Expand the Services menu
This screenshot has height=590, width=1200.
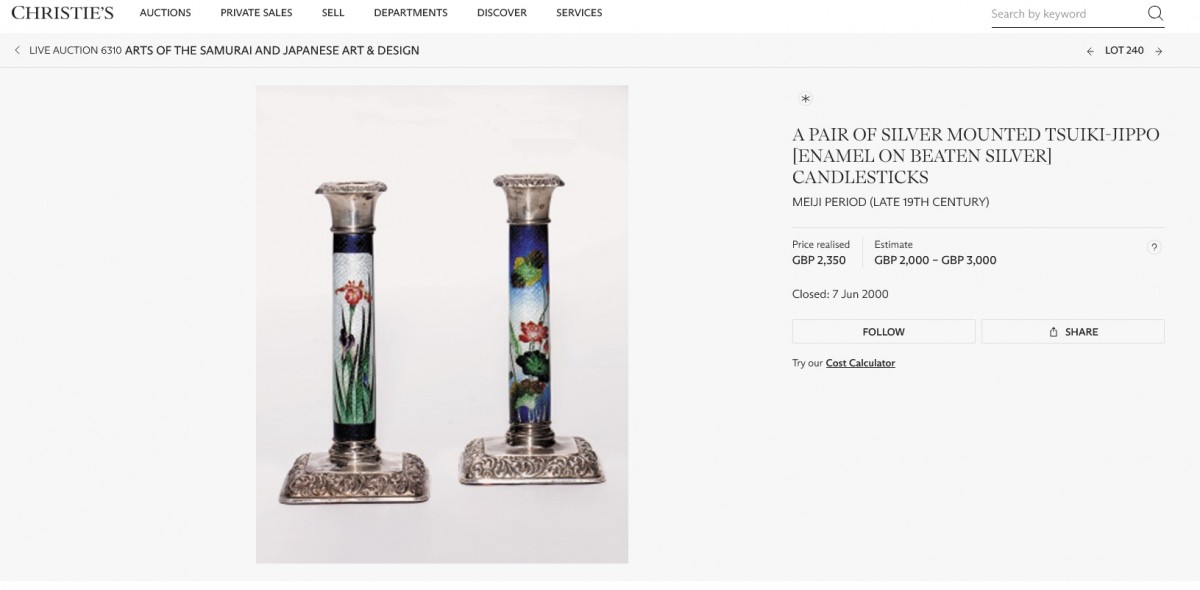(579, 13)
